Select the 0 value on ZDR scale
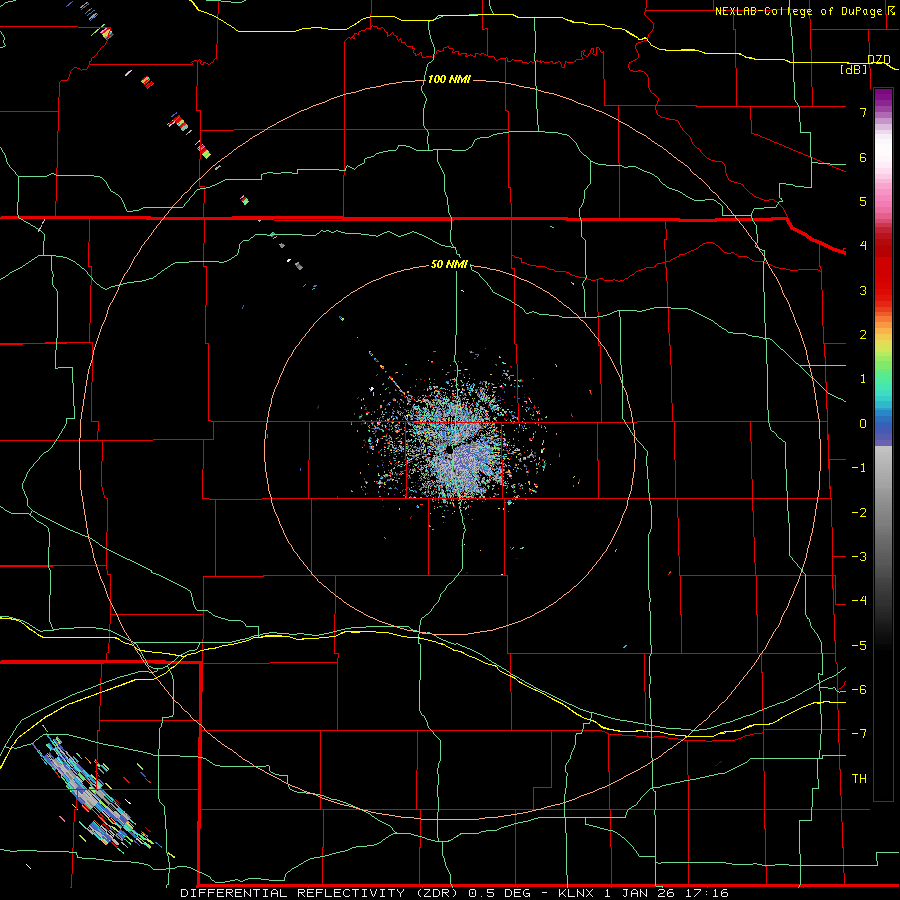 pyautogui.click(x=863, y=424)
